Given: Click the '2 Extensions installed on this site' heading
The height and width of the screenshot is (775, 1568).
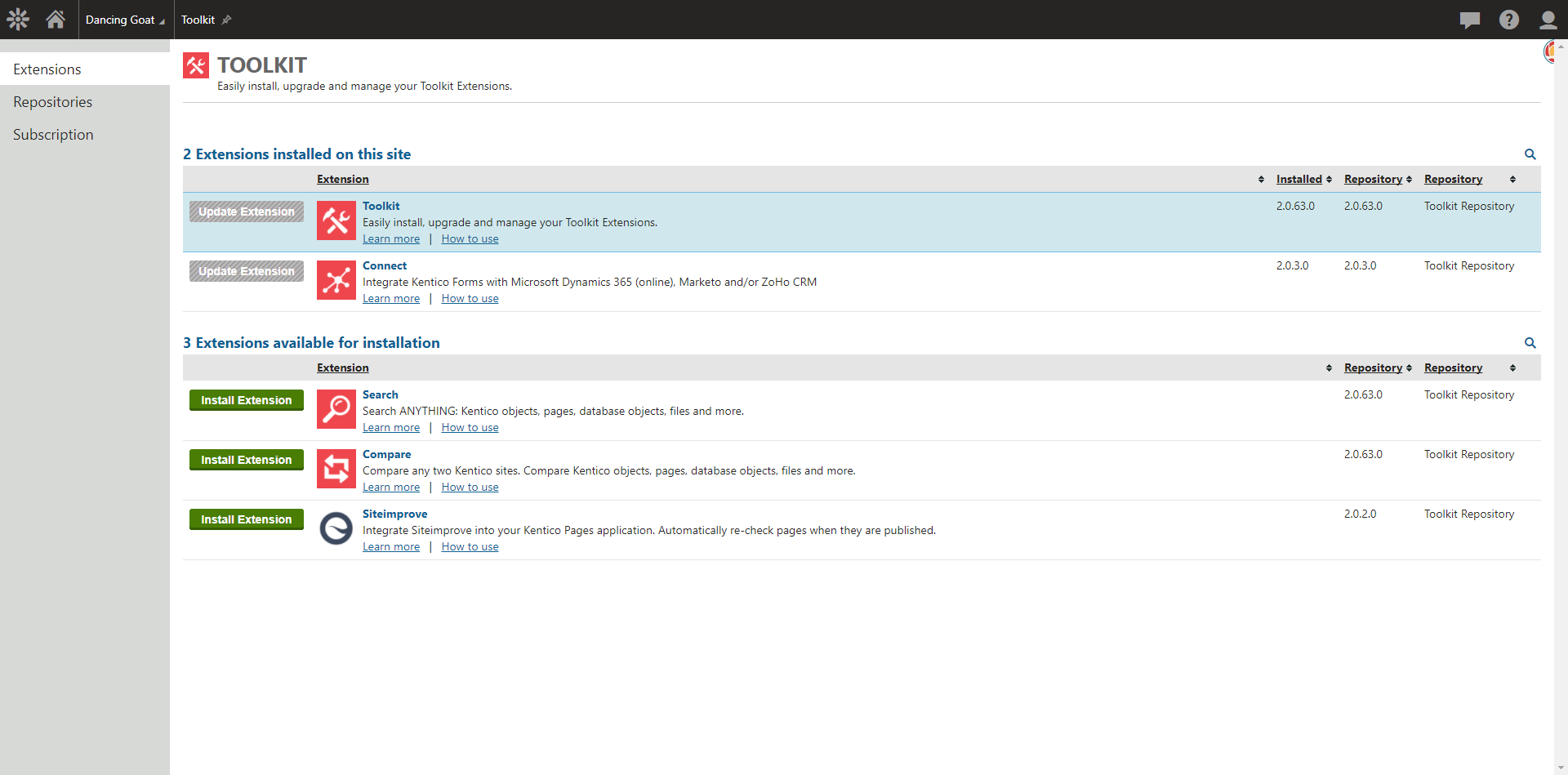Looking at the screenshot, I should (x=296, y=154).
